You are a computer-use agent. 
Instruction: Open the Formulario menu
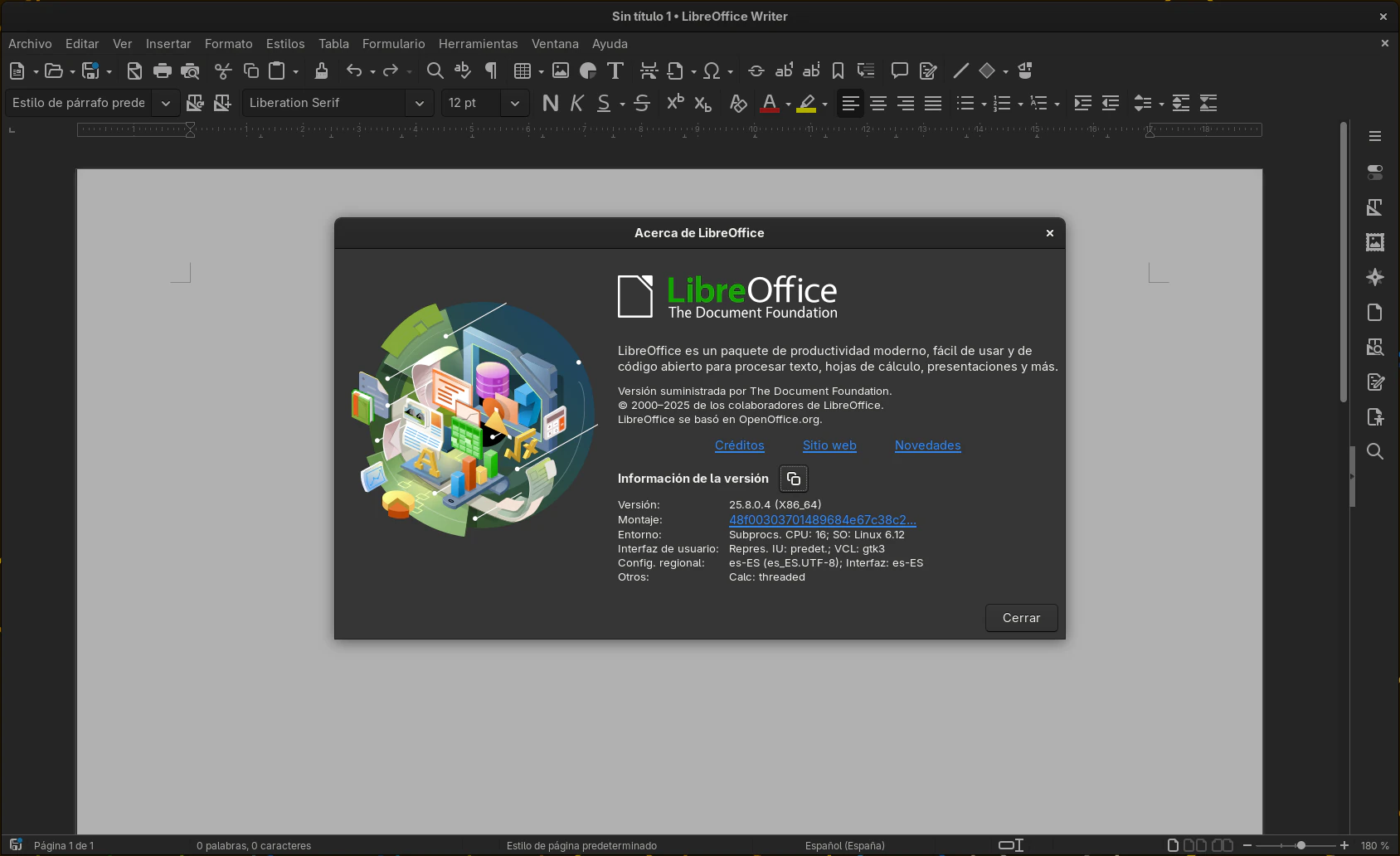pos(393,43)
